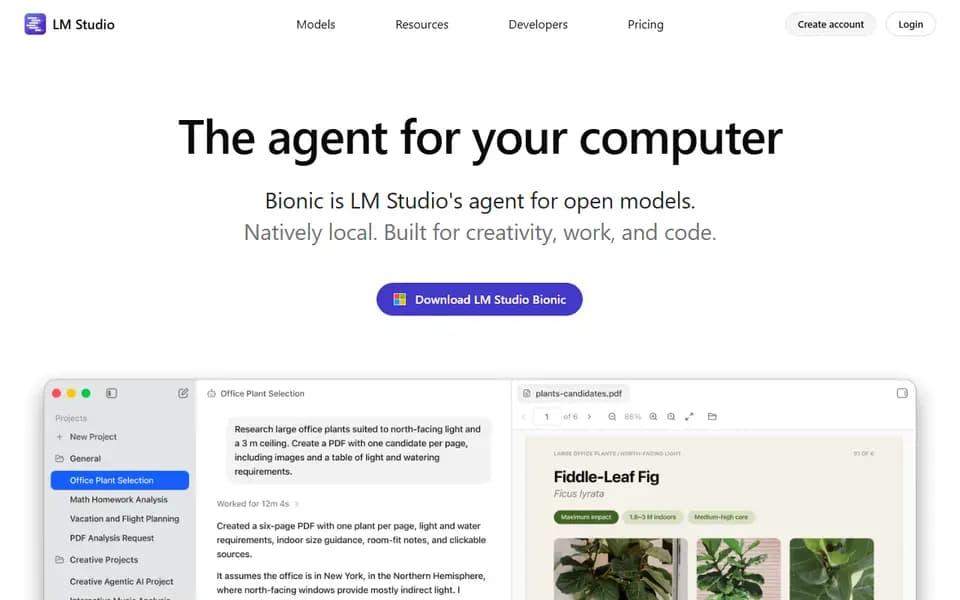Zoom out of the PDF preview
The image size is (960, 600).
612,417
